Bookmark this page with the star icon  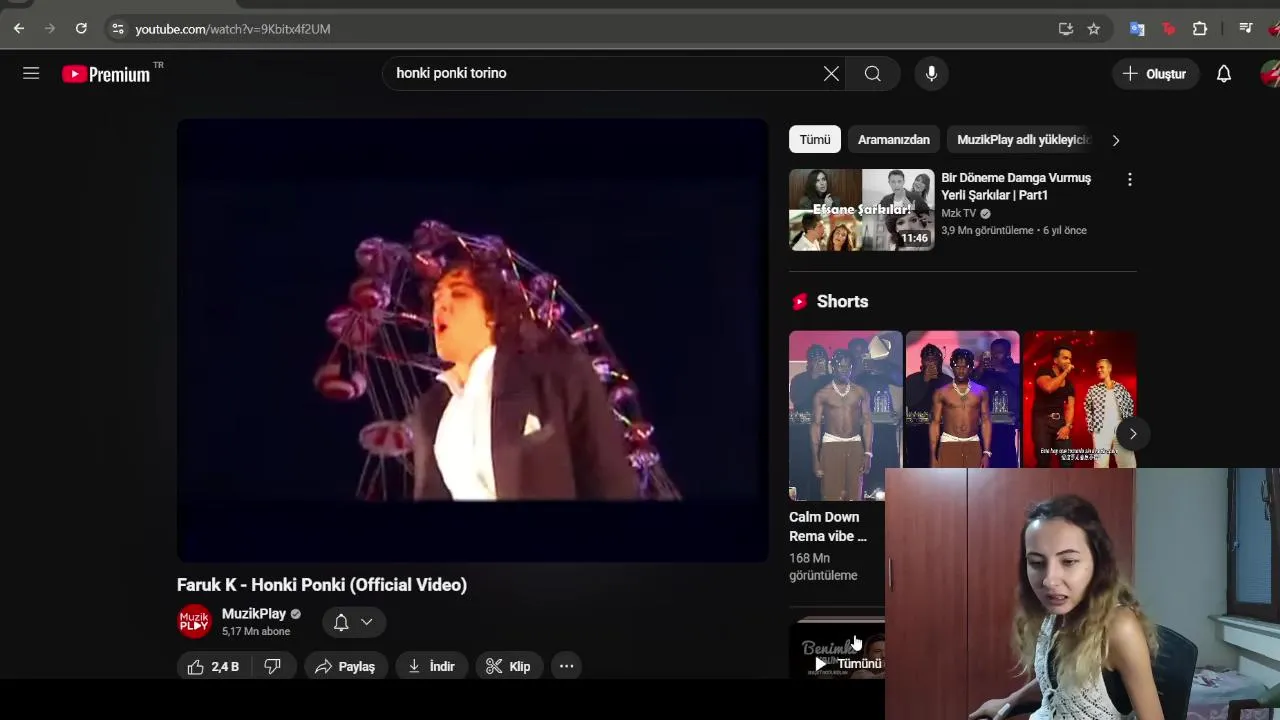1094,29
